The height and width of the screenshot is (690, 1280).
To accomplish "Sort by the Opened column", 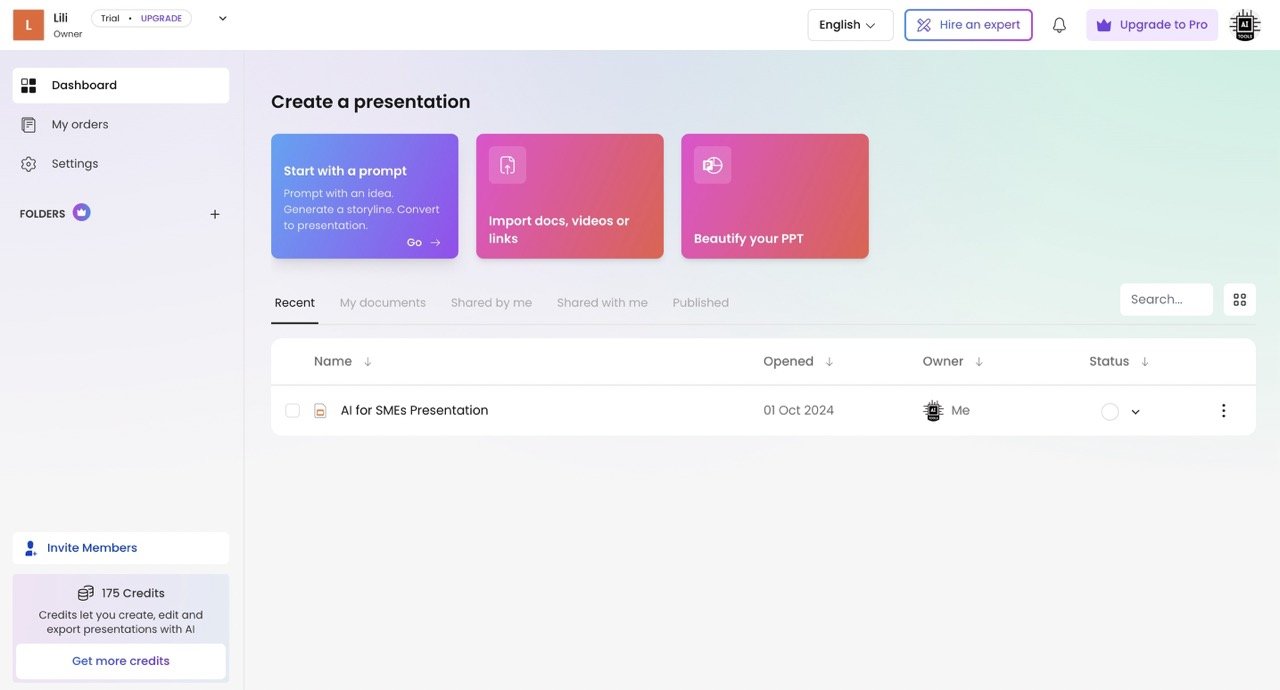I will pos(798,362).
